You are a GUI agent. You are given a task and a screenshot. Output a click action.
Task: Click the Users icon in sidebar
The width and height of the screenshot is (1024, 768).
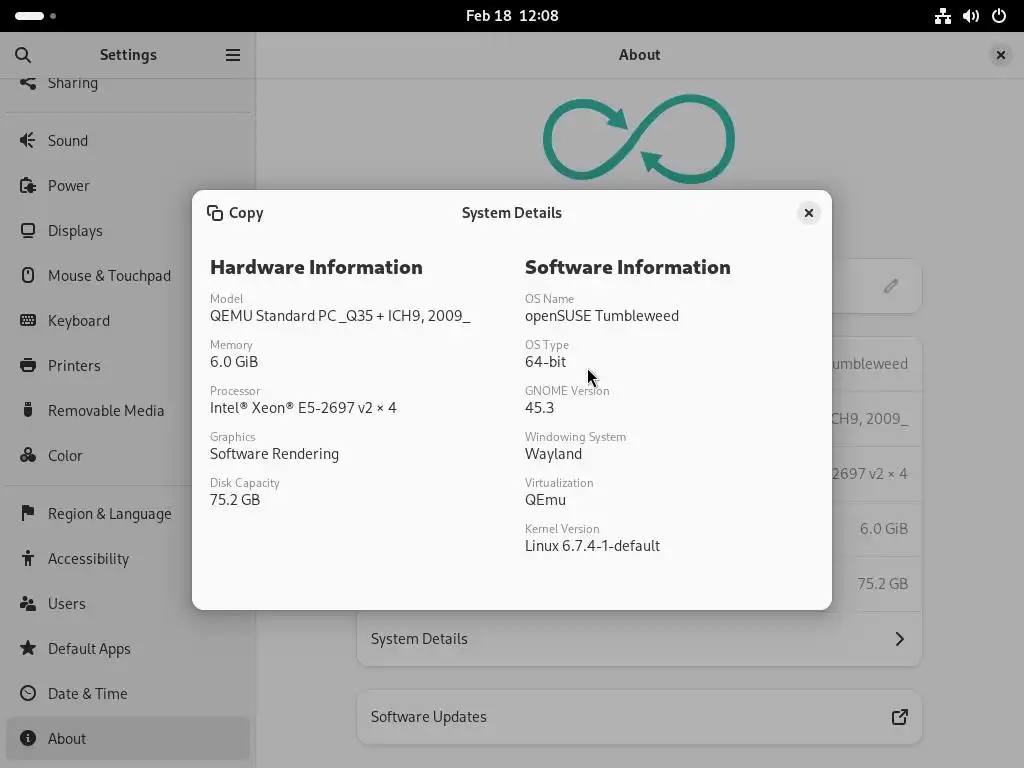pyautogui.click(x=27, y=603)
